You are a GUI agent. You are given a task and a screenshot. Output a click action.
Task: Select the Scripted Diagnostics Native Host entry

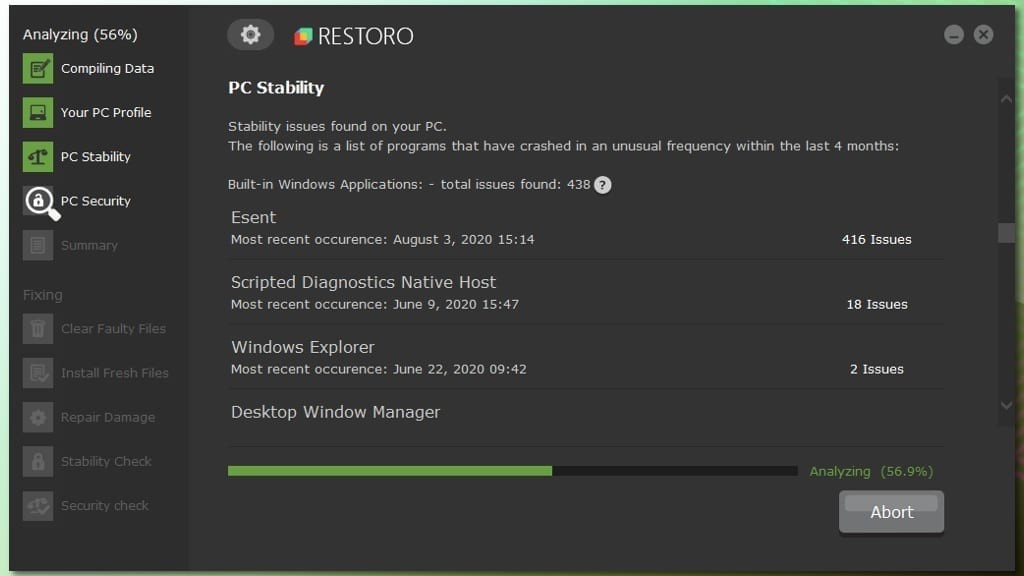click(586, 292)
